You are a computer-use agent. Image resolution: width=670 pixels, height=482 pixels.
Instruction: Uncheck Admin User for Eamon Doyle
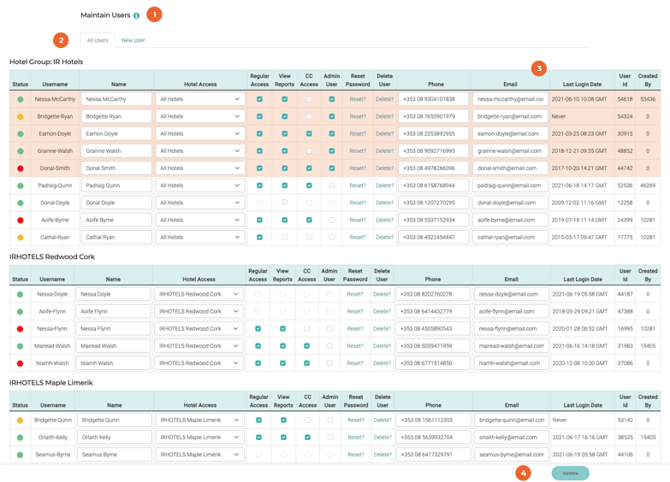pyautogui.click(x=332, y=134)
